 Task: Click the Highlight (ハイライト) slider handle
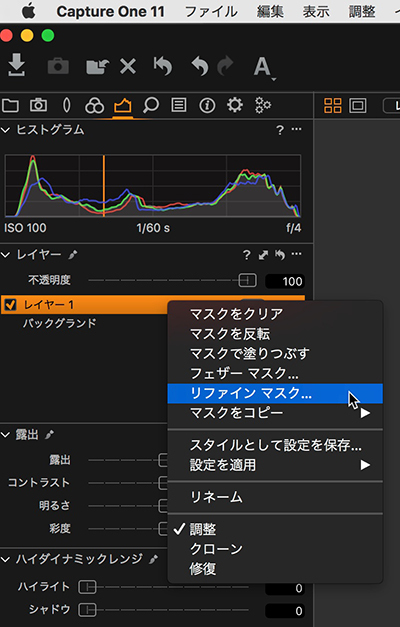click(x=87, y=587)
